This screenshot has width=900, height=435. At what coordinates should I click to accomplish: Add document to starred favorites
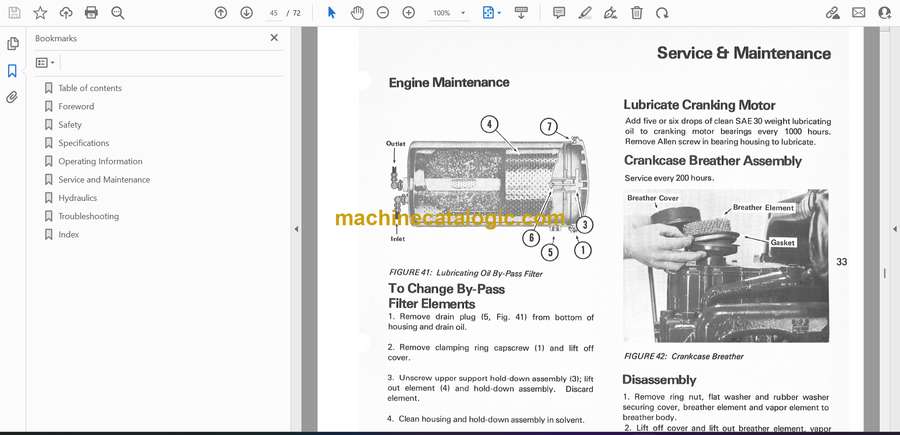(x=40, y=13)
